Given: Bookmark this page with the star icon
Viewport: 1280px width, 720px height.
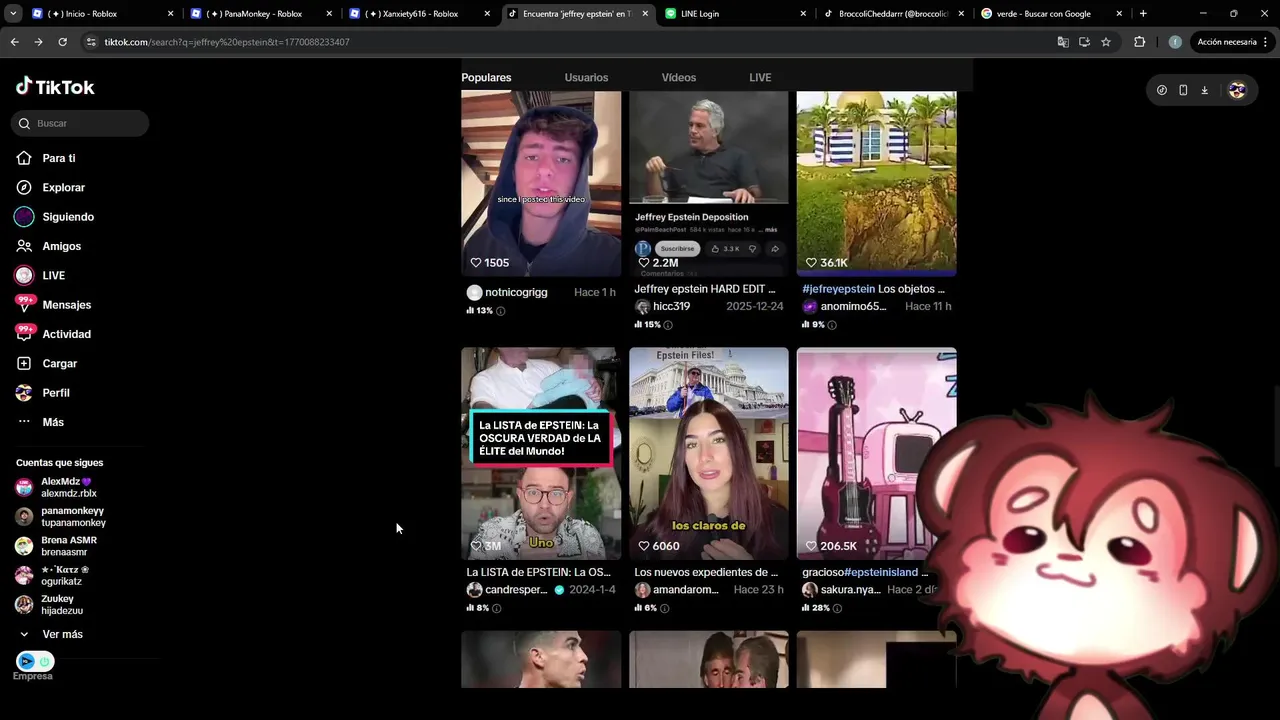Looking at the screenshot, I should (1106, 42).
